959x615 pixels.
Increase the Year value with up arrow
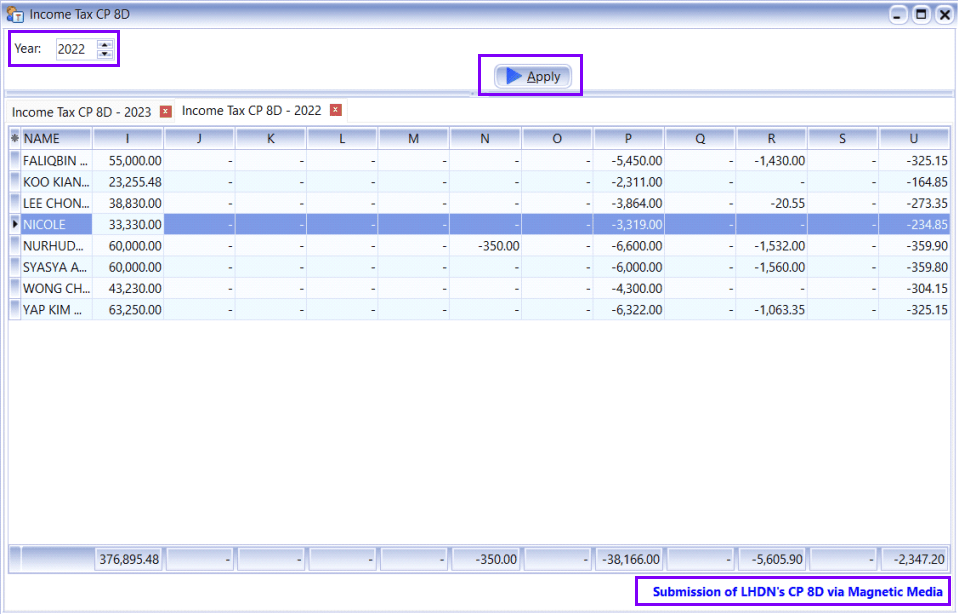coord(105,44)
